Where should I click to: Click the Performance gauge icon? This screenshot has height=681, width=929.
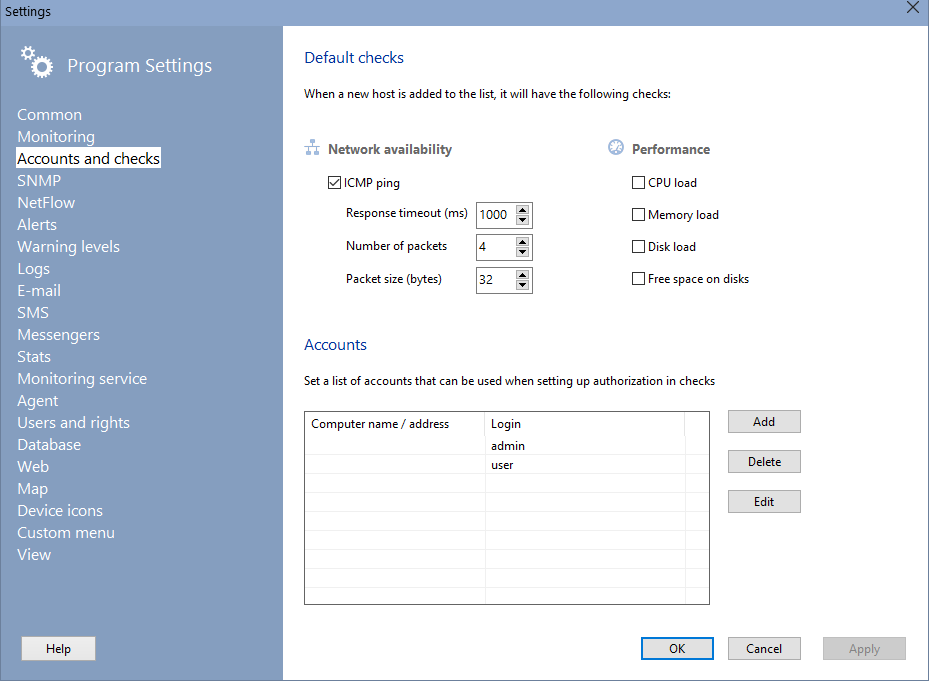tap(616, 148)
